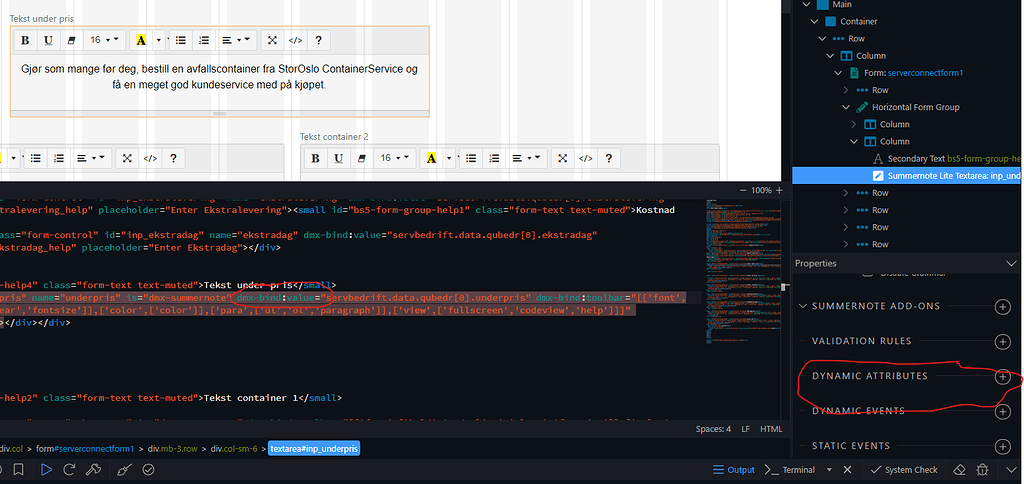Click the brush icon in bottom toolbar

123,470
